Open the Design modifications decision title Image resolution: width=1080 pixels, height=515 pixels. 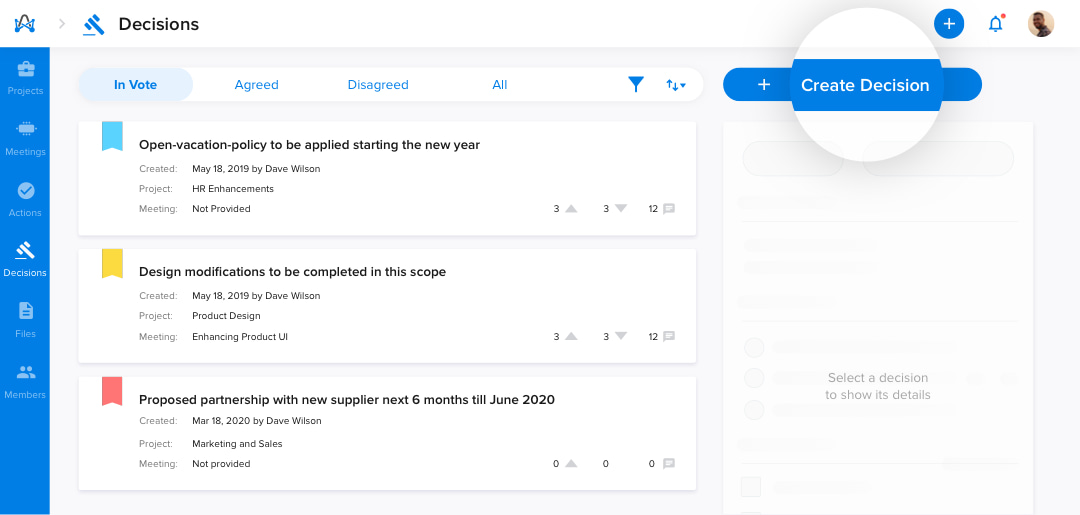click(x=293, y=272)
